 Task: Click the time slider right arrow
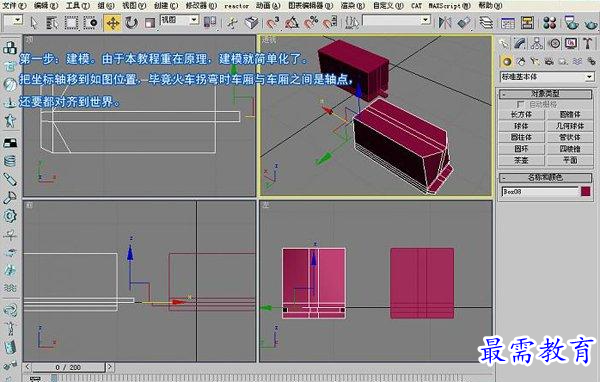110,367
